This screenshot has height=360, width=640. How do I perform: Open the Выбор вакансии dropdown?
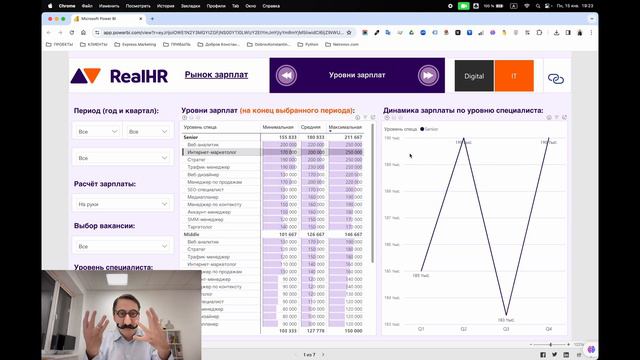tap(123, 246)
